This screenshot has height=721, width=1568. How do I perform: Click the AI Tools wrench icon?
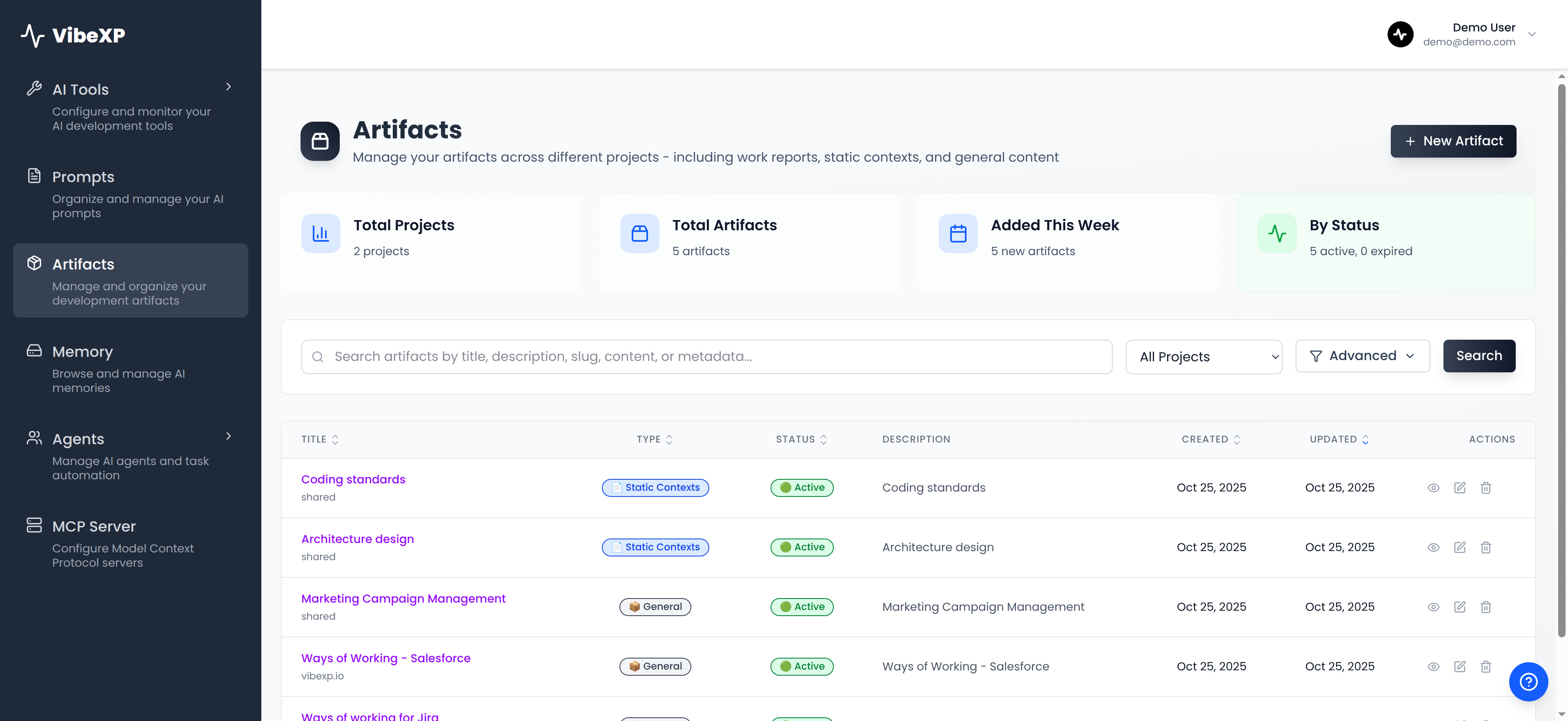click(34, 88)
